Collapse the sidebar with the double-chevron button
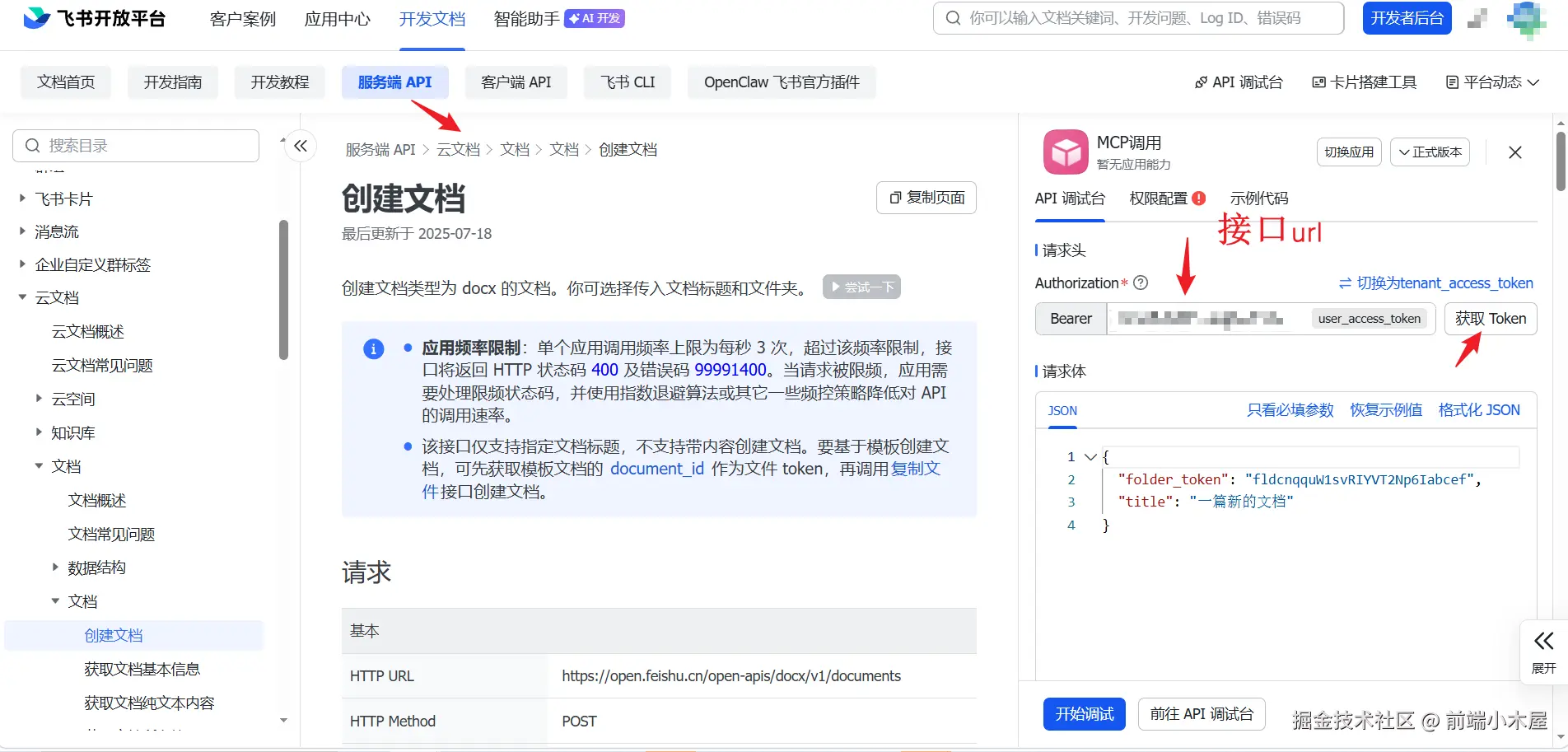The width and height of the screenshot is (1568, 752). click(x=301, y=146)
